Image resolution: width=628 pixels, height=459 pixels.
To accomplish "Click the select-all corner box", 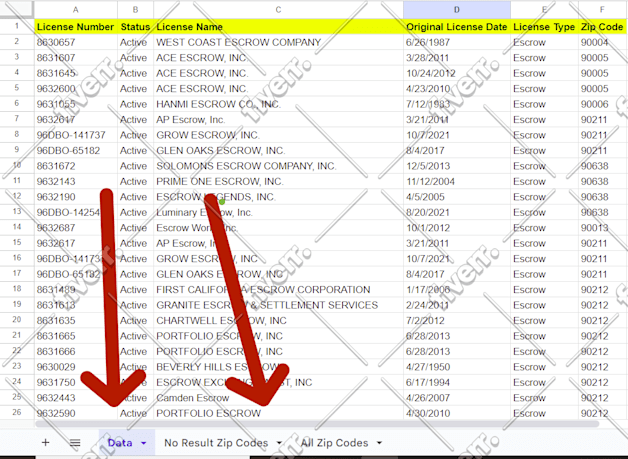I will (17, 10).
